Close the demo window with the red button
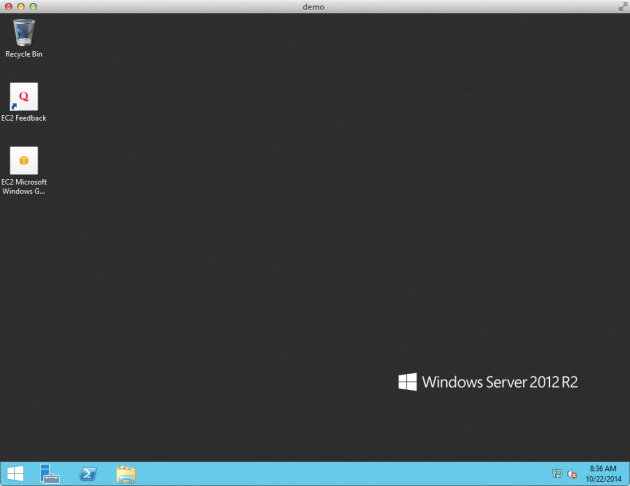This screenshot has width=630, height=486. (x=8, y=6)
